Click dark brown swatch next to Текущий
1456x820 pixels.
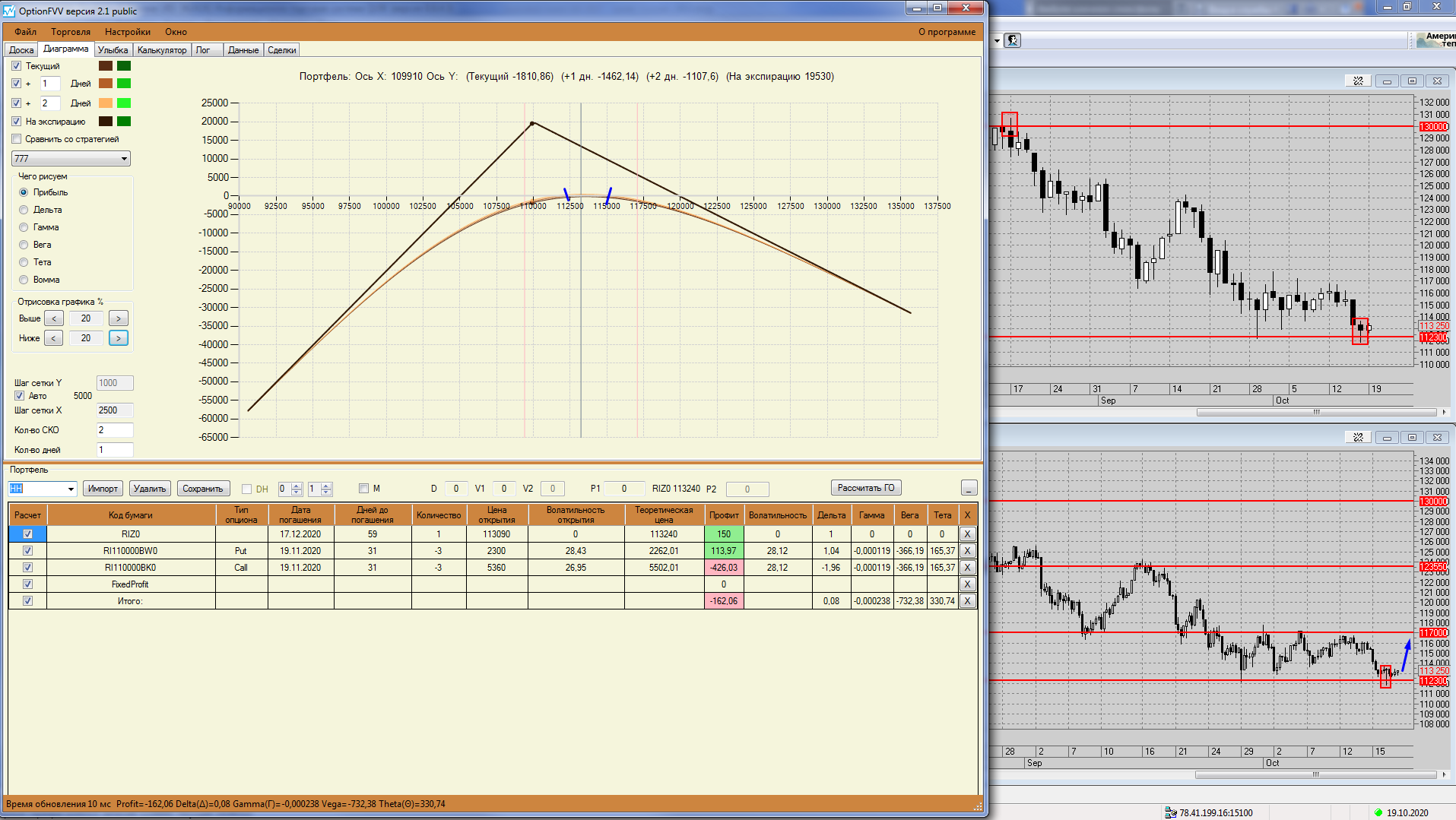(106, 66)
